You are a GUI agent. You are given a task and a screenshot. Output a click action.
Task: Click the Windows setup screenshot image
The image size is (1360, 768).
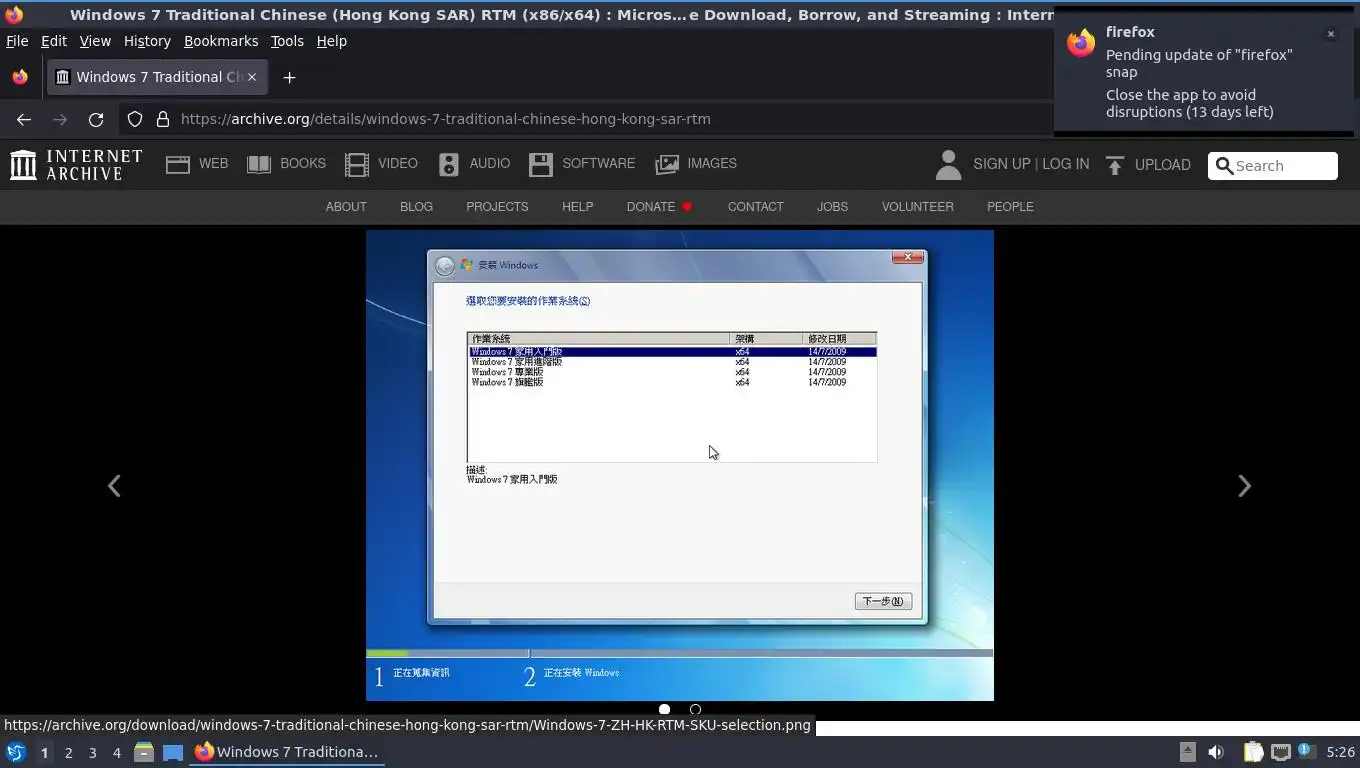(x=680, y=465)
